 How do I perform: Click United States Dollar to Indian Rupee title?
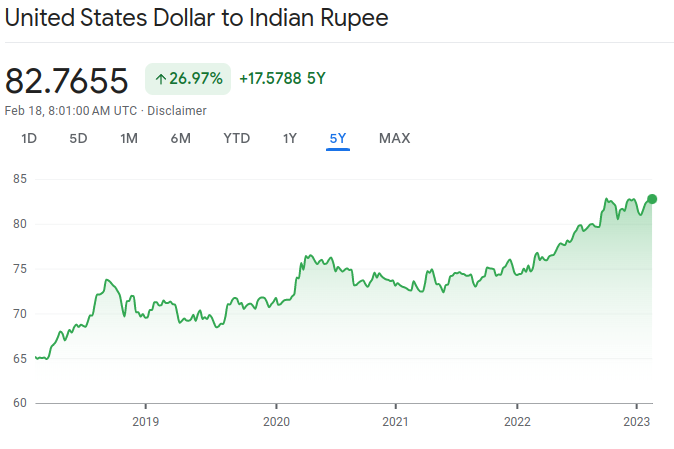197,19
